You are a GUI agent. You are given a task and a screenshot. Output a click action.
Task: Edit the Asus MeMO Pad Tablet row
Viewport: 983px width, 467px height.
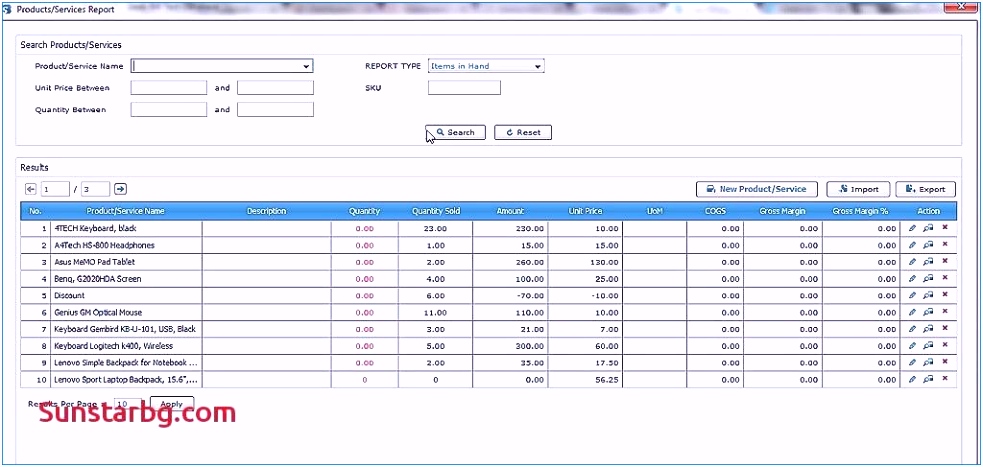(x=912, y=262)
